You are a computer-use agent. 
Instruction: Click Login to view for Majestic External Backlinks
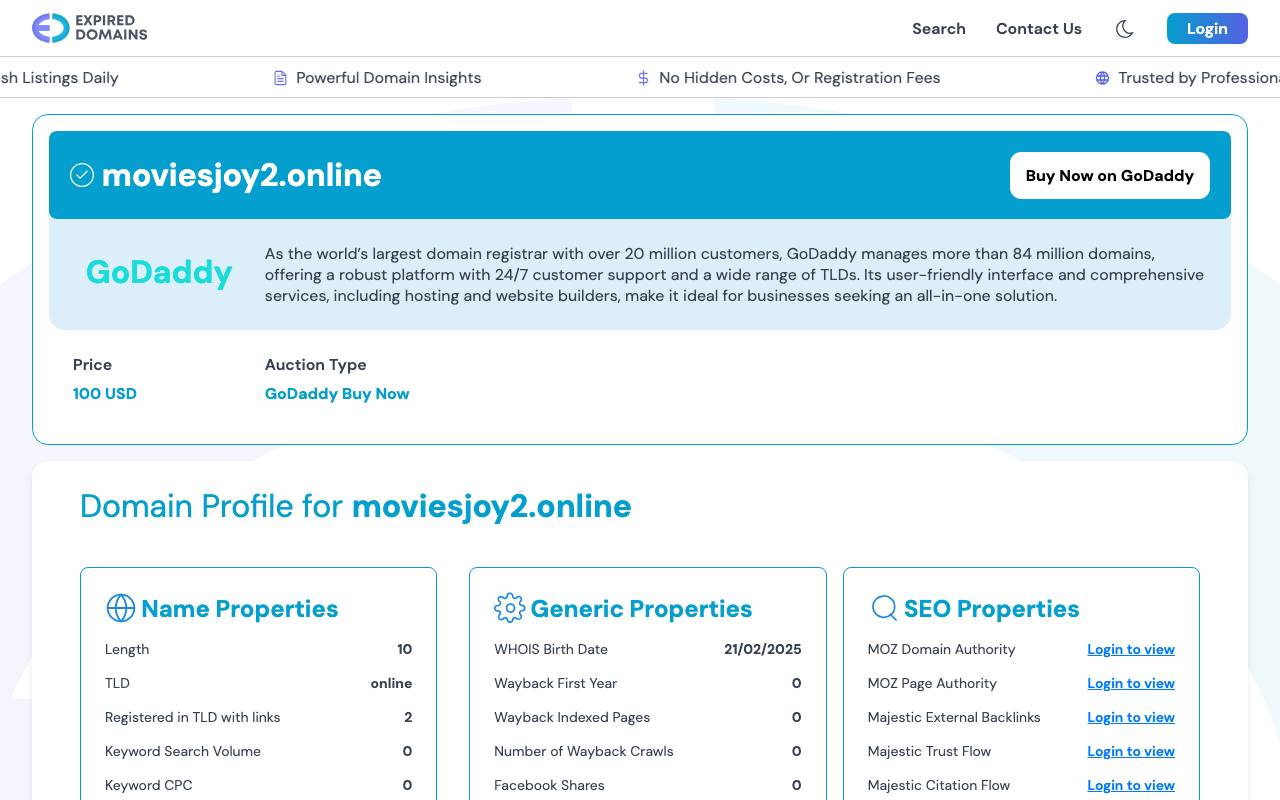point(1131,717)
